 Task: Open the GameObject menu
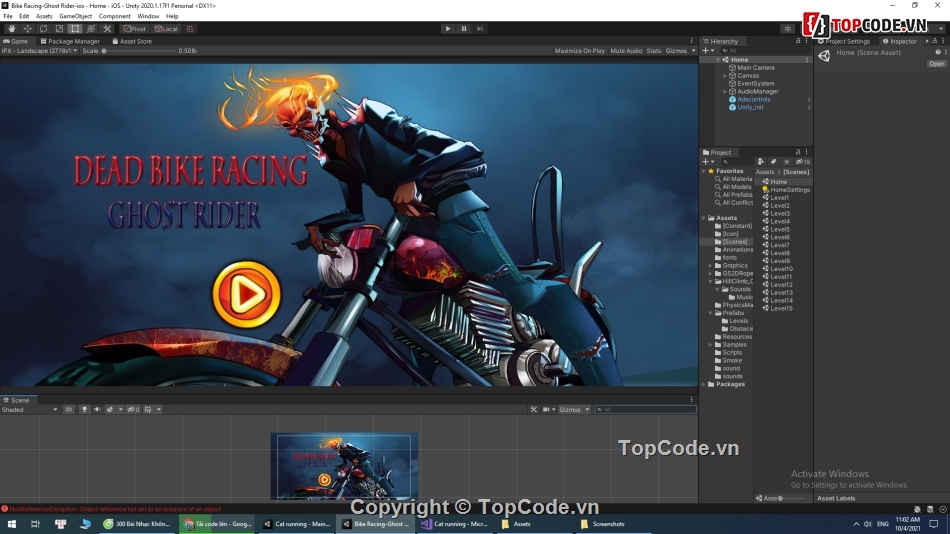tap(75, 16)
